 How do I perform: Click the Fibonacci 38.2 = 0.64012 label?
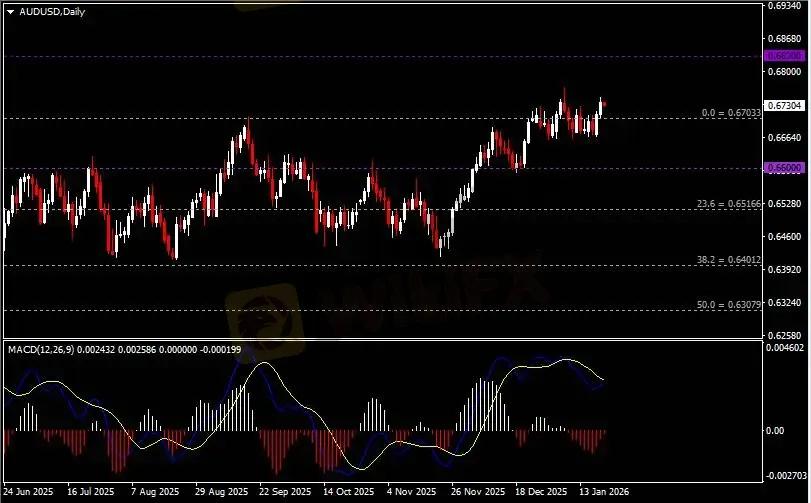pyautogui.click(x=730, y=260)
